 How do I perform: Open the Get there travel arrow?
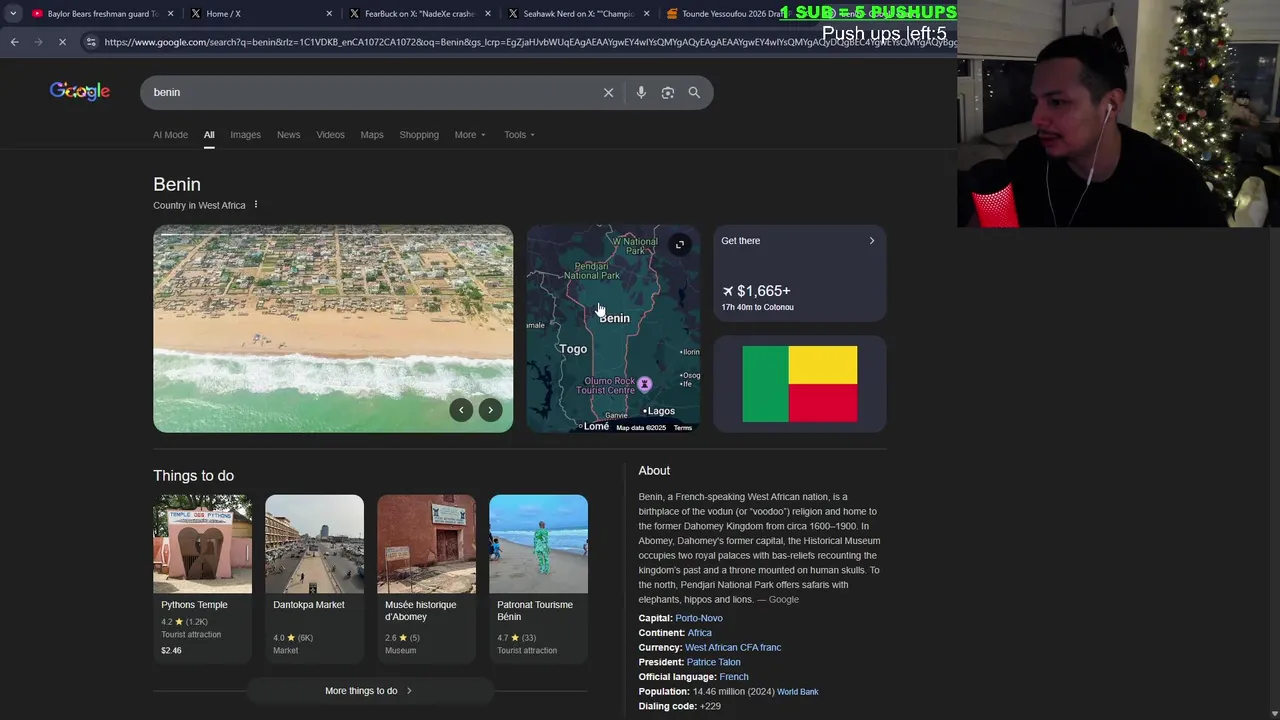click(x=871, y=241)
